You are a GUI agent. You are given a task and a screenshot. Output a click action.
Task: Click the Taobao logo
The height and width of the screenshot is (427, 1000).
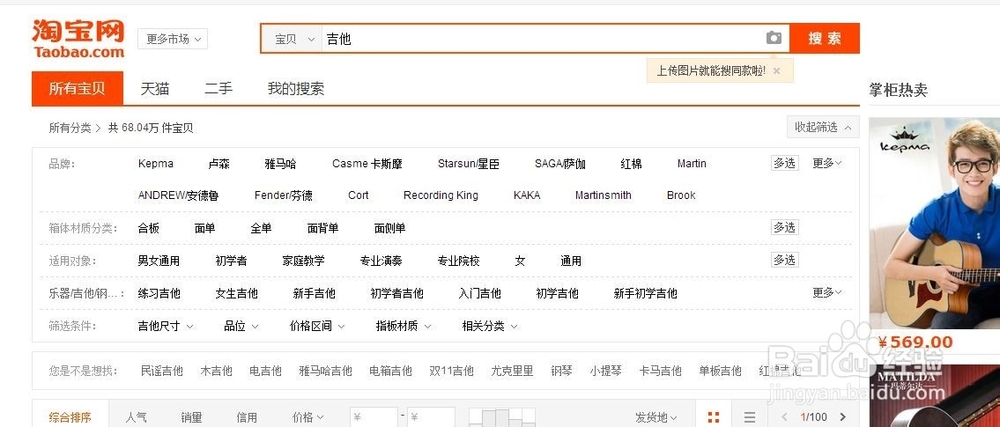tap(78, 39)
